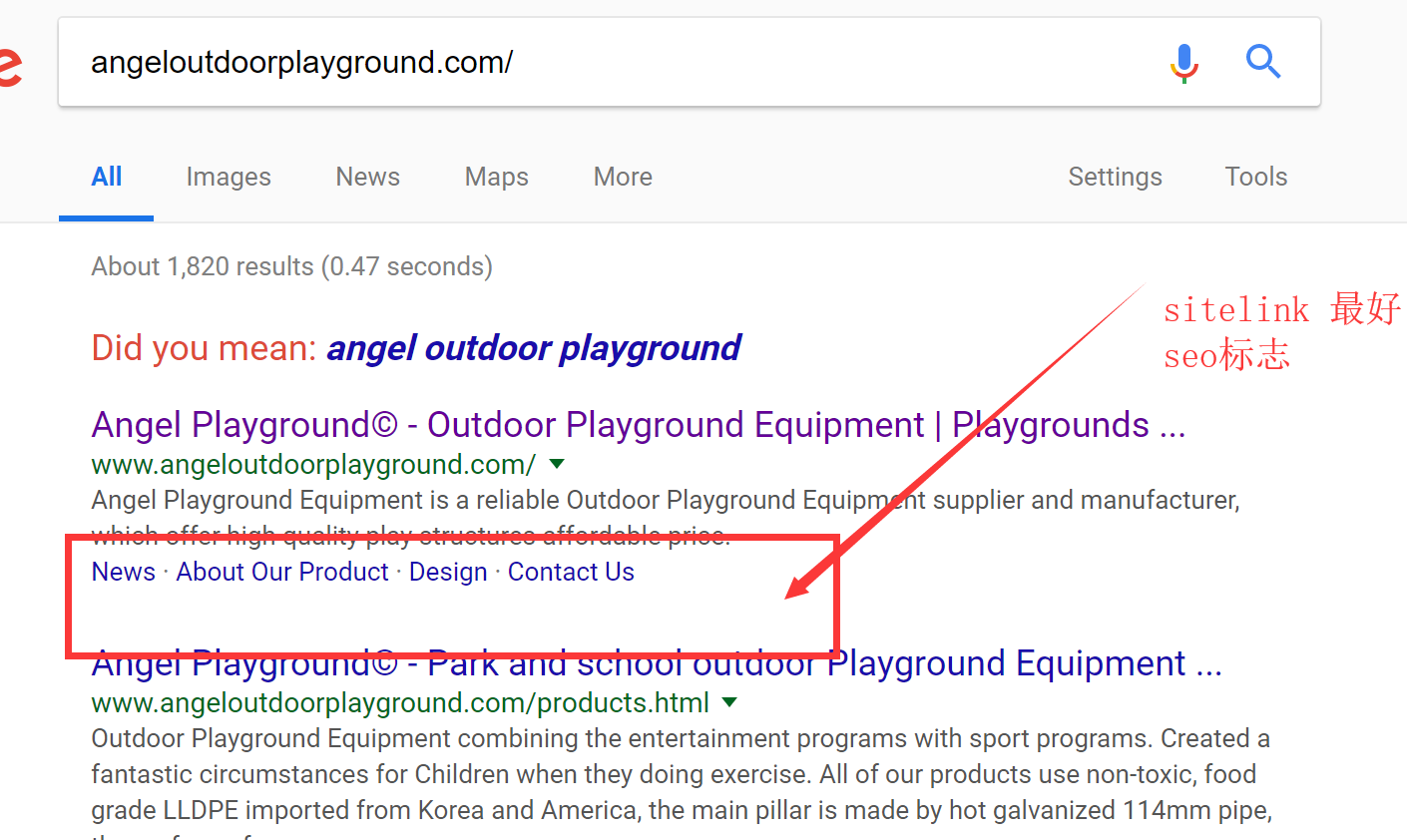Expand dropdown arrow beside products.html URL

click(x=730, y=702)
